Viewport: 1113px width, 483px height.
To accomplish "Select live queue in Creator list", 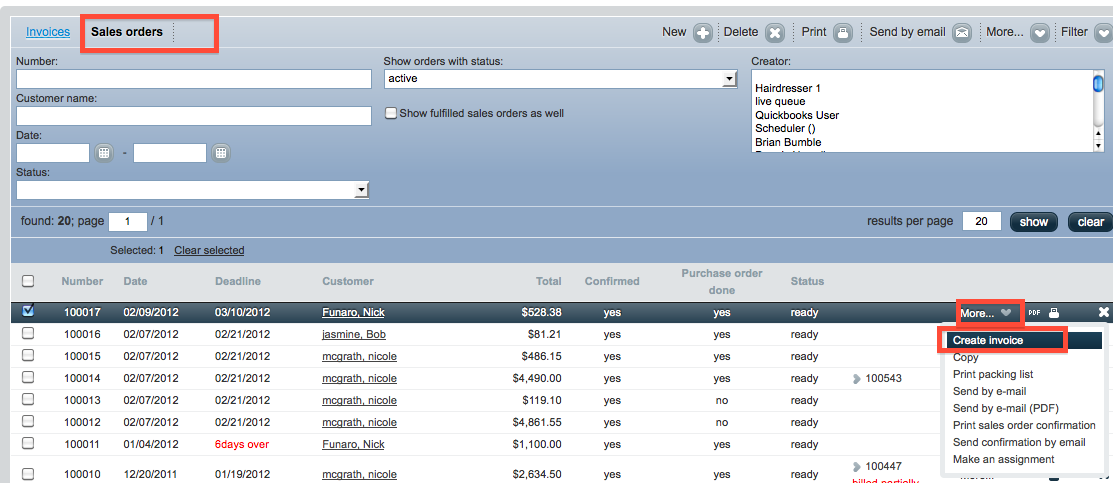I will pos(780,102).
